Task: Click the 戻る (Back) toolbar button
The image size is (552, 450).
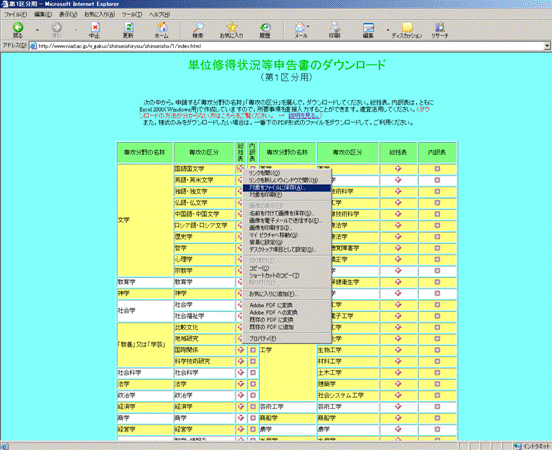Action: click(x=18, y=30)
